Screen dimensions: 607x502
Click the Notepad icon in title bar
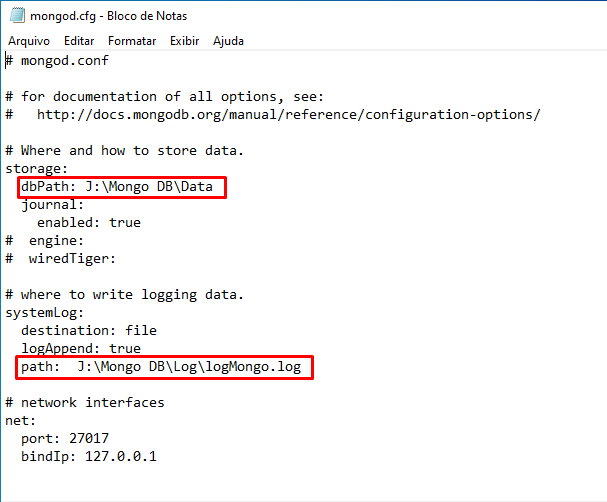click(x=17, y=15)
